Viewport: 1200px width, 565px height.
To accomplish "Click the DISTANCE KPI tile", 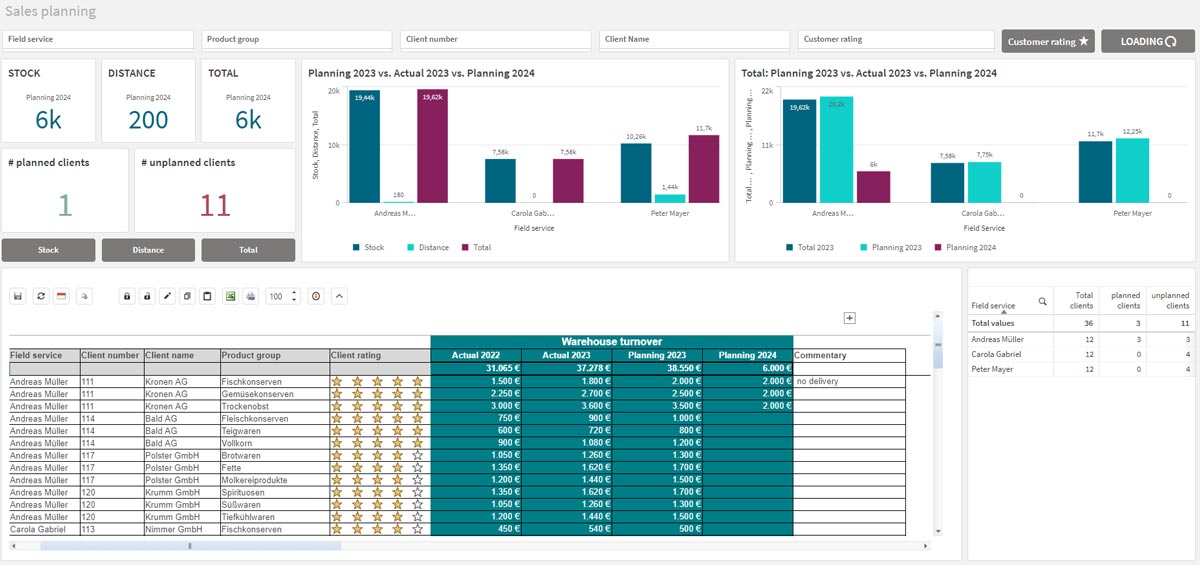I will click(x=148, y=100).
